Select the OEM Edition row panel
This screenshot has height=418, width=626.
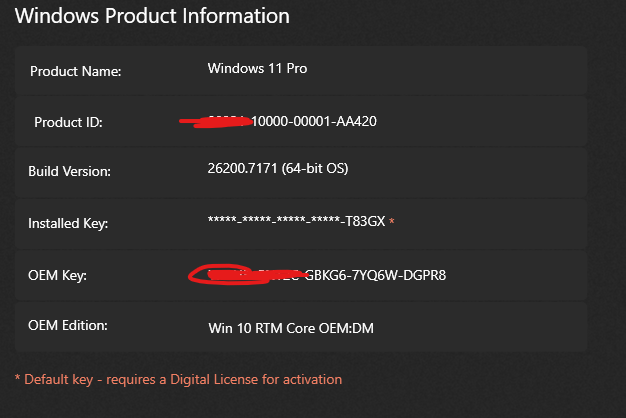coord(301,327)
